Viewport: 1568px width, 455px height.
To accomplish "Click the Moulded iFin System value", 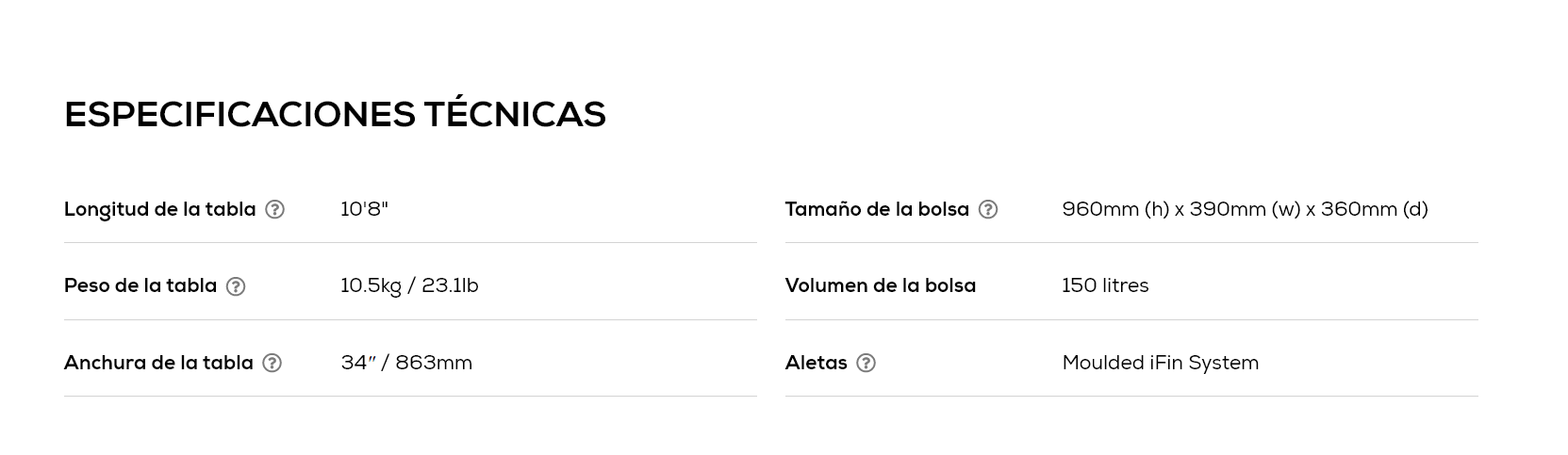I will click(1160, 363).
